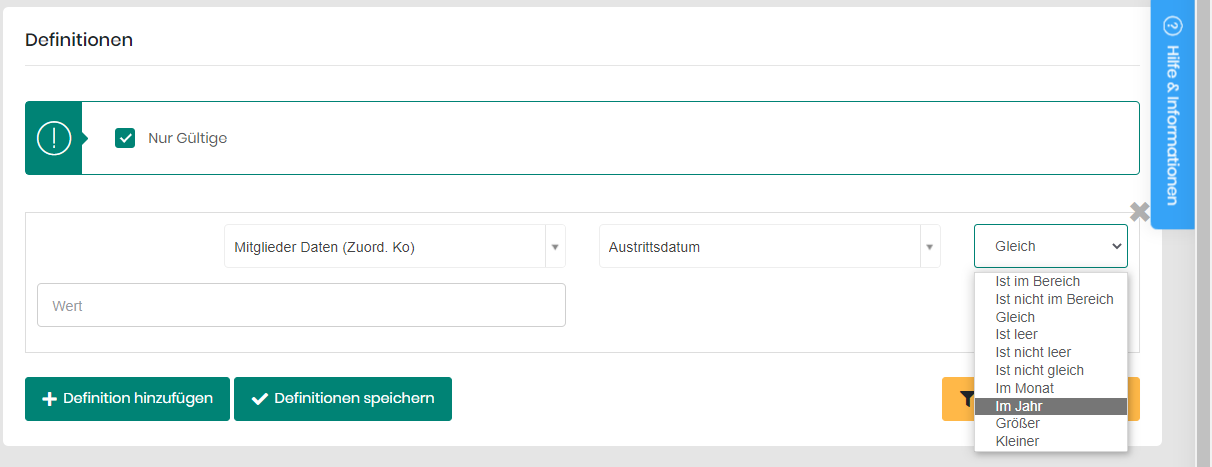
Task: Open the Mitglieder Daten dropdown
Action: pos(394,247)
